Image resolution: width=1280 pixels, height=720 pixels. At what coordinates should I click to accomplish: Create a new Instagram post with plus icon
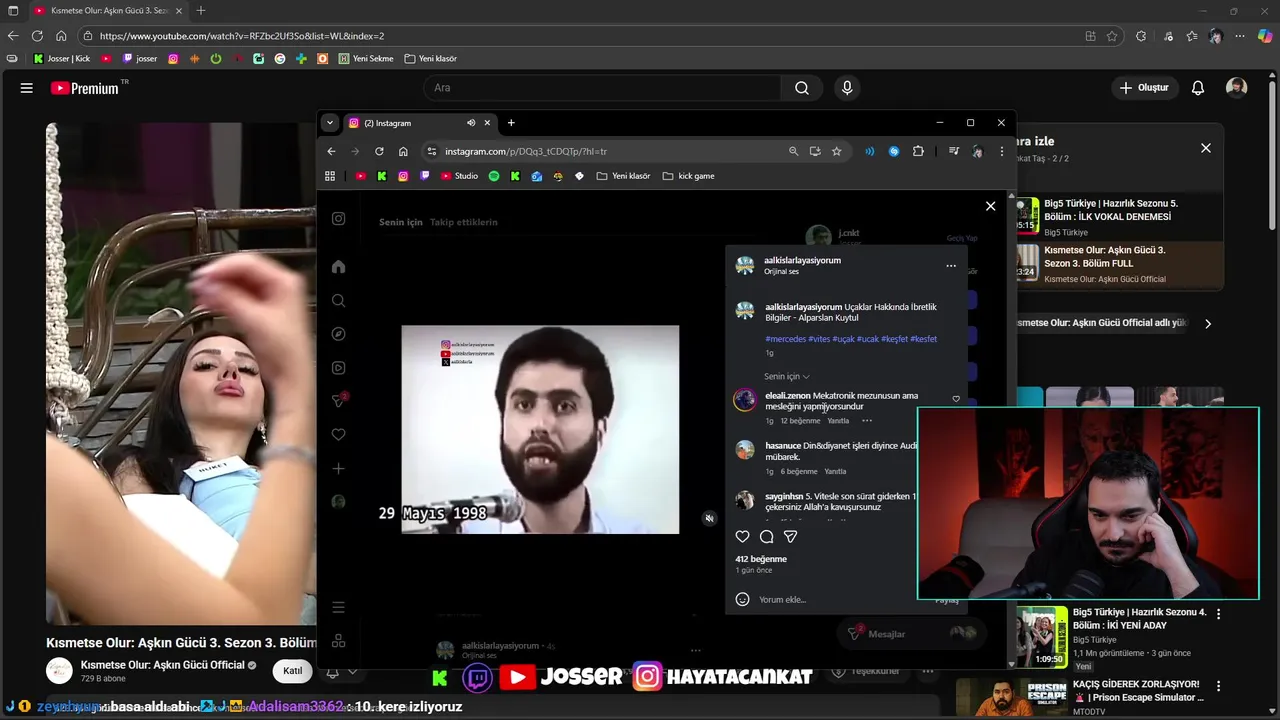pos(338,468)
